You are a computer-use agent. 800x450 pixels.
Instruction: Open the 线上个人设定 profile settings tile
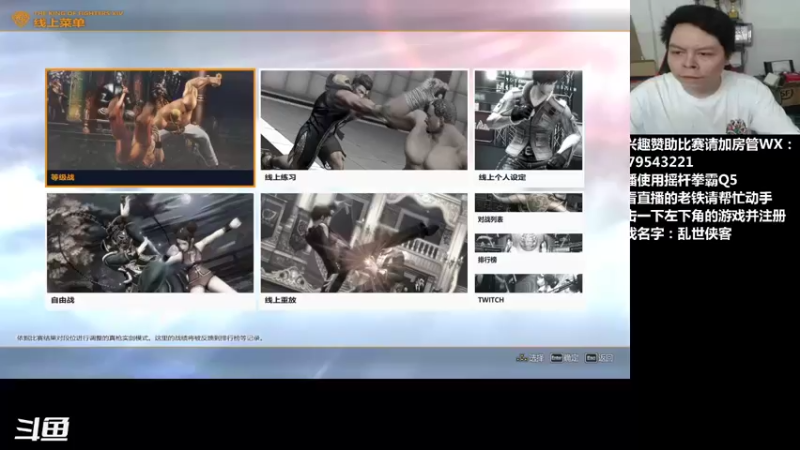pyautogui.click(x=529, y=128)
